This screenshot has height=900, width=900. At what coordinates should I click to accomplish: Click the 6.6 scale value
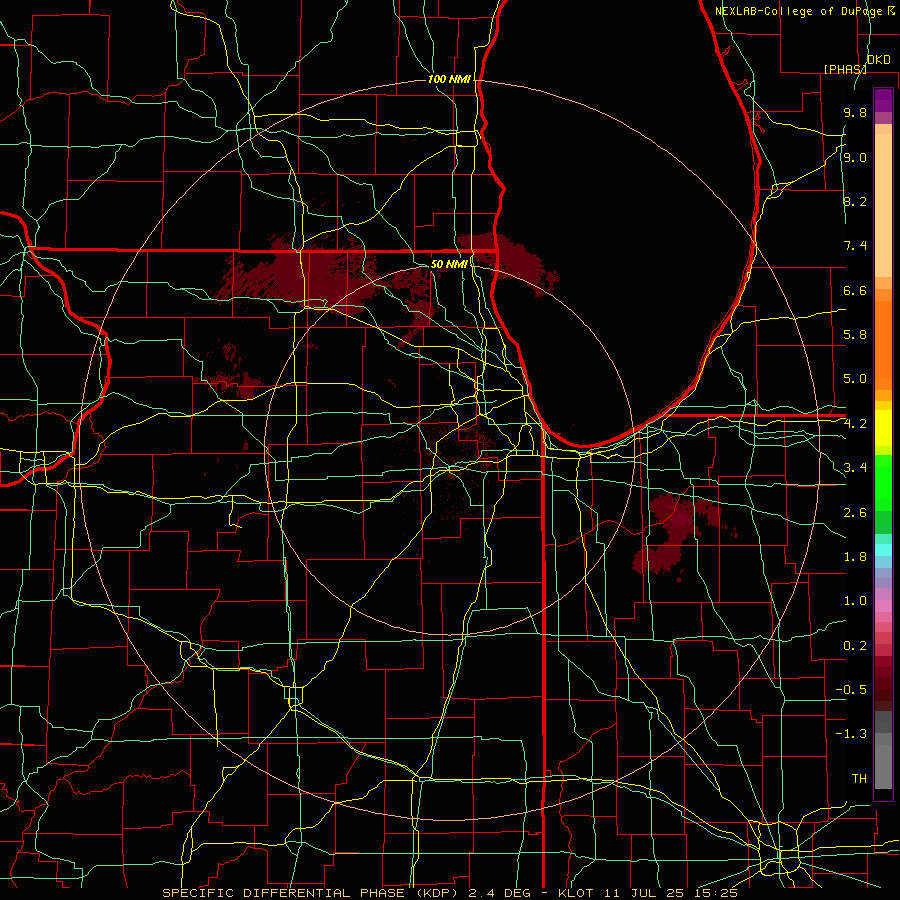tap(855, 290)
